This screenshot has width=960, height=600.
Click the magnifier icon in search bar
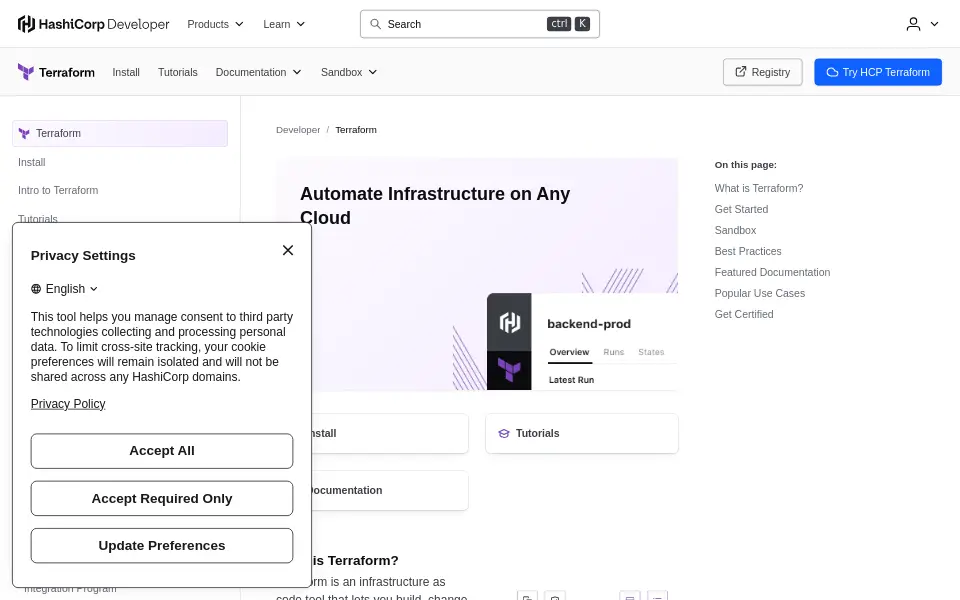(375, 24)
